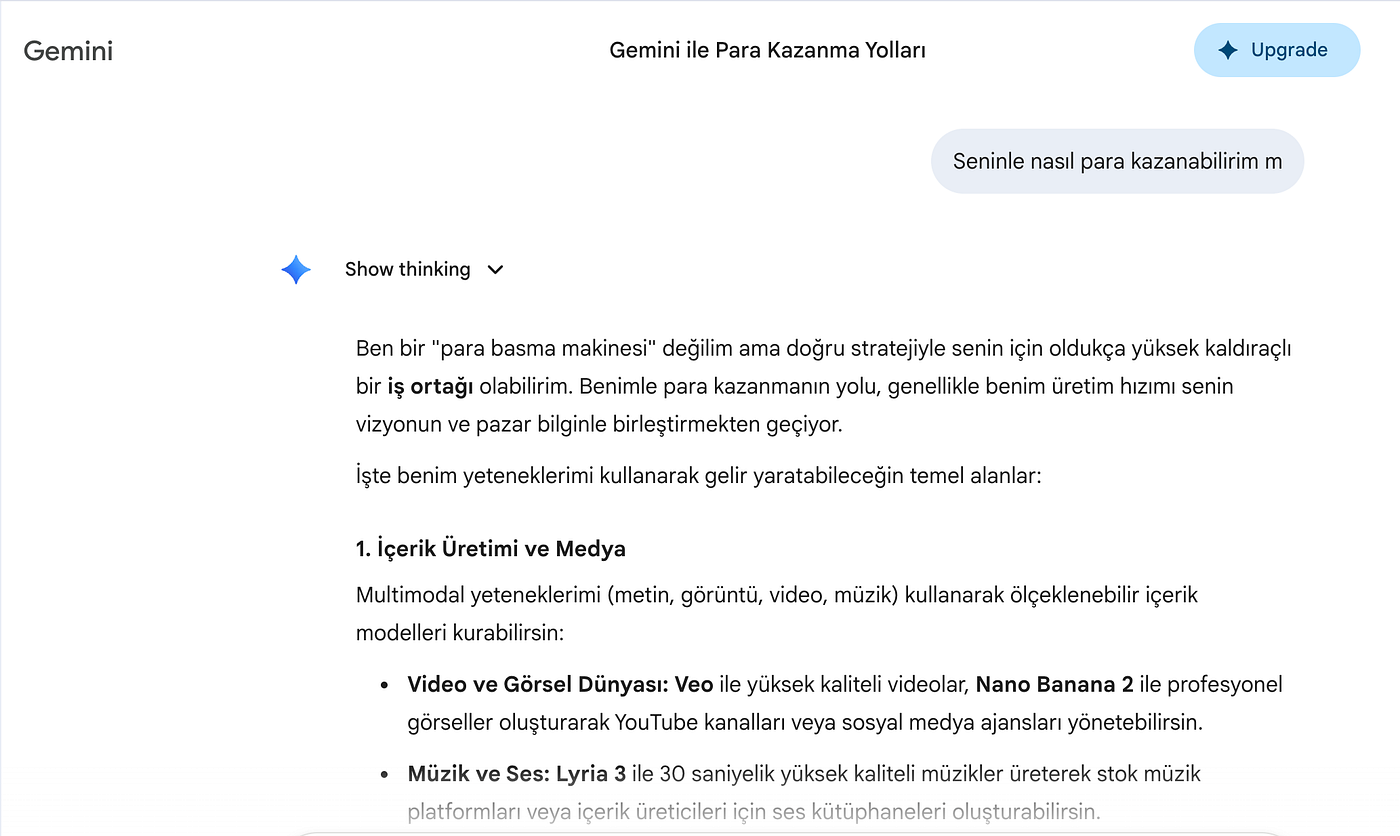Click the Upgrade button
This screenshot has height=836, width=1400.
tap(1277, 50)
